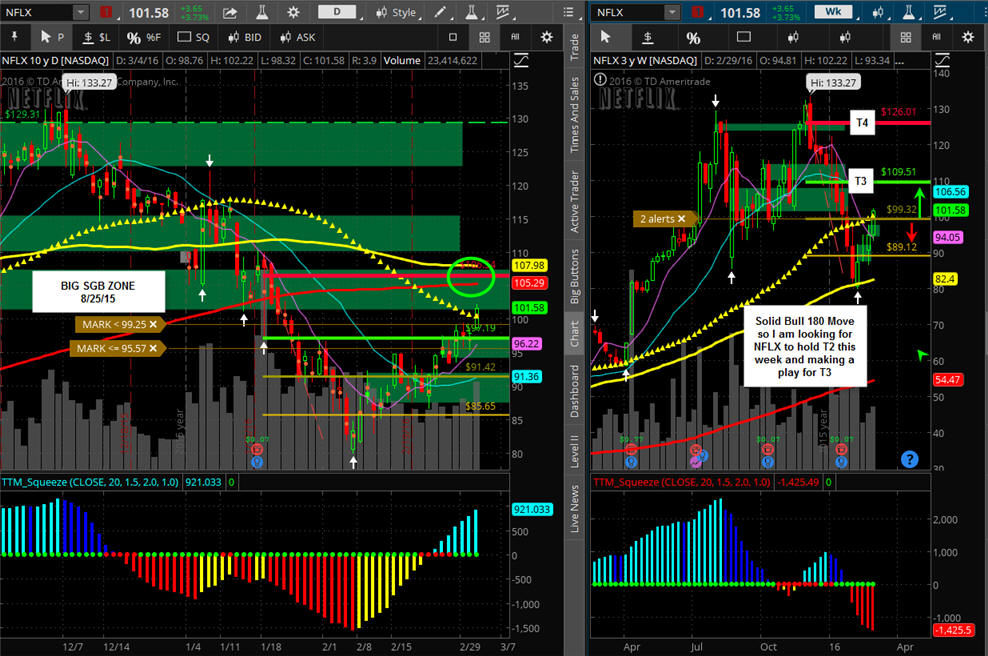The image size is (988, 656).
Task: Click the Volume label in left chart header
Action: coord(402,60)
